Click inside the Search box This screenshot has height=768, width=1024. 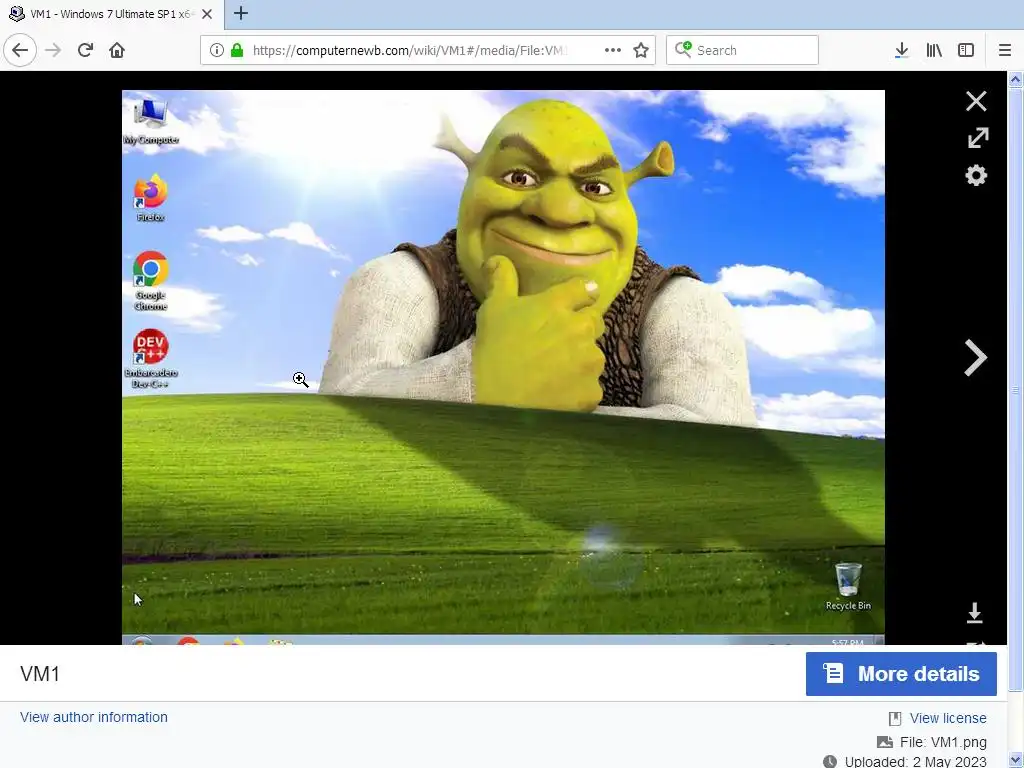pyautogui.click(x=743, y=50)
